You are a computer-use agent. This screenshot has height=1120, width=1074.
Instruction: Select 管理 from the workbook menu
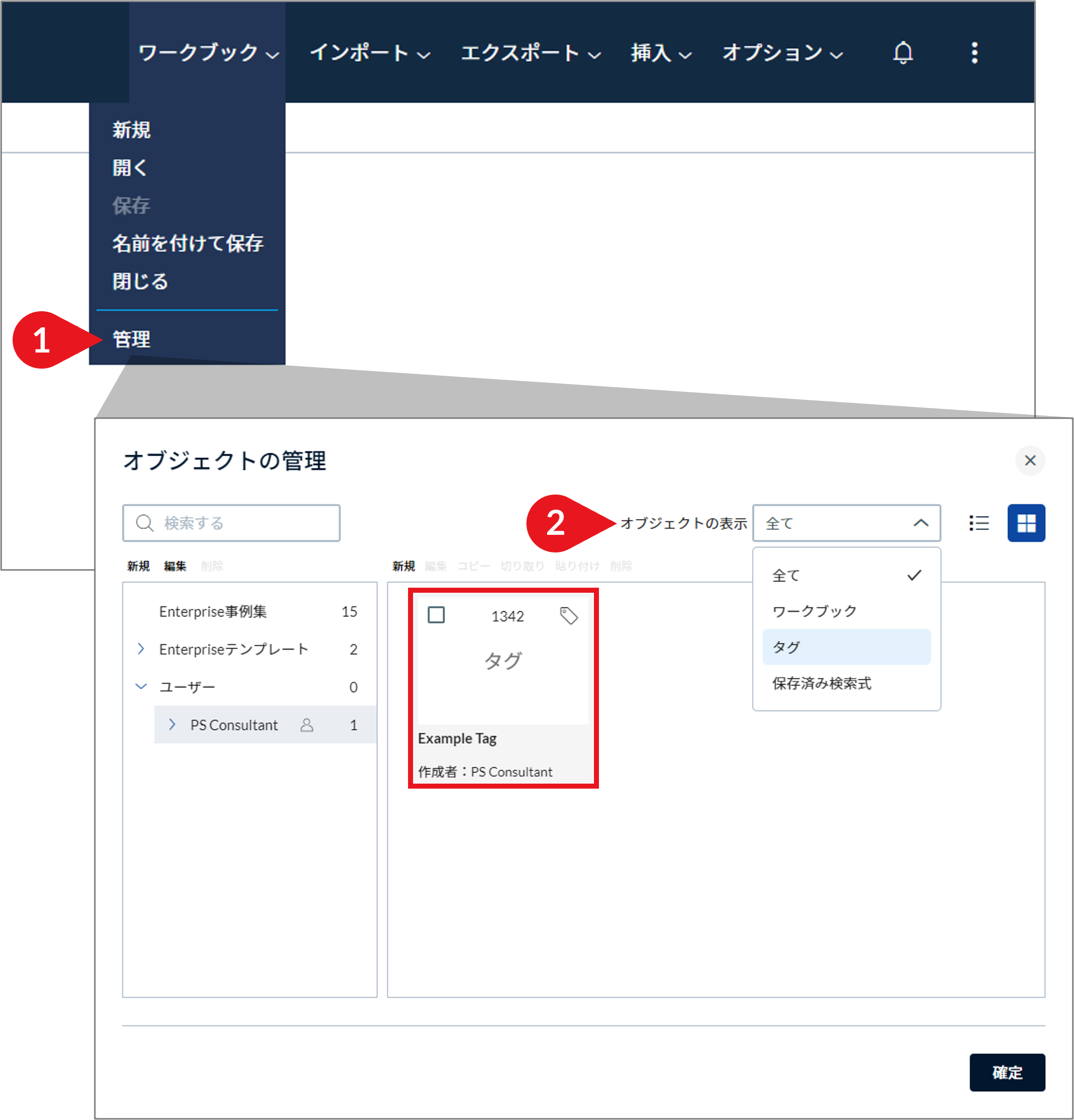tap(131, 339)
